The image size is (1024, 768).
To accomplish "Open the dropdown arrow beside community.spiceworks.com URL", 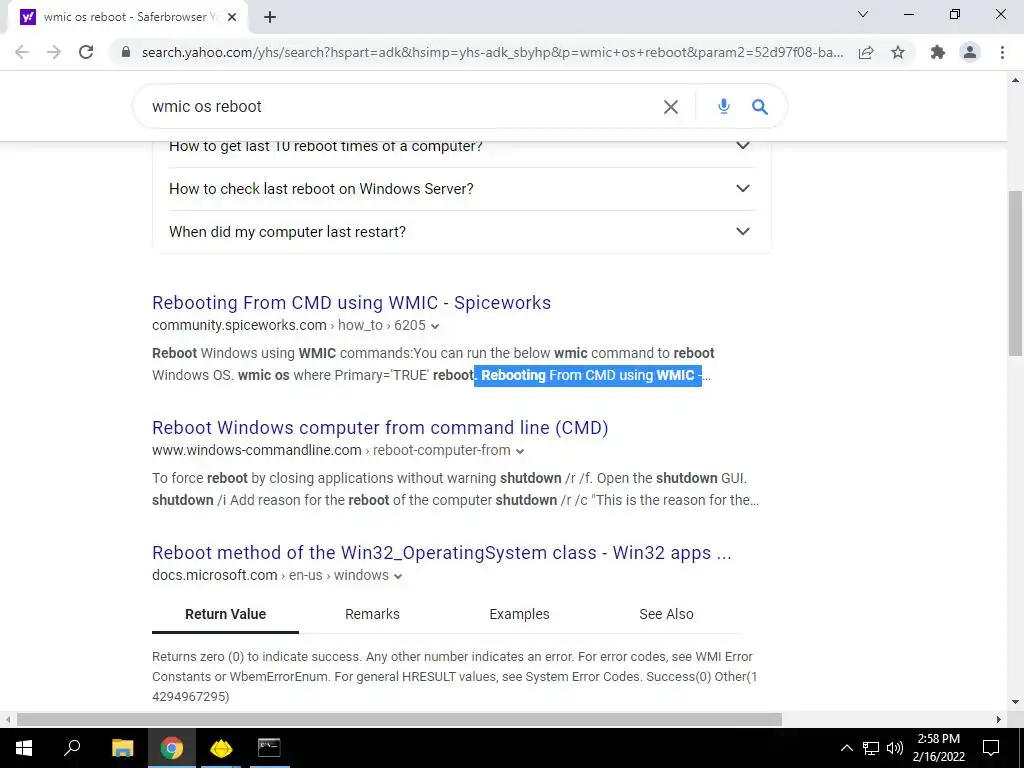I will pyautogui.click(x=435, y=326).
